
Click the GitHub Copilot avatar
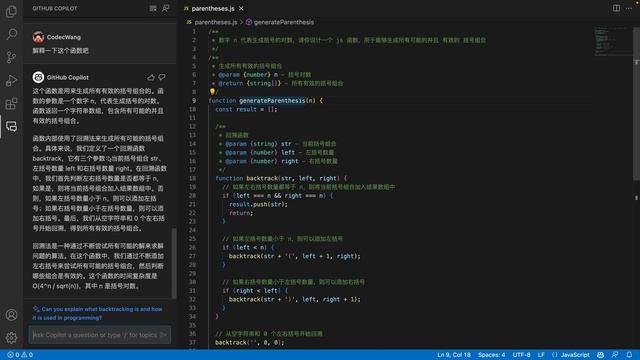[38, 77]
